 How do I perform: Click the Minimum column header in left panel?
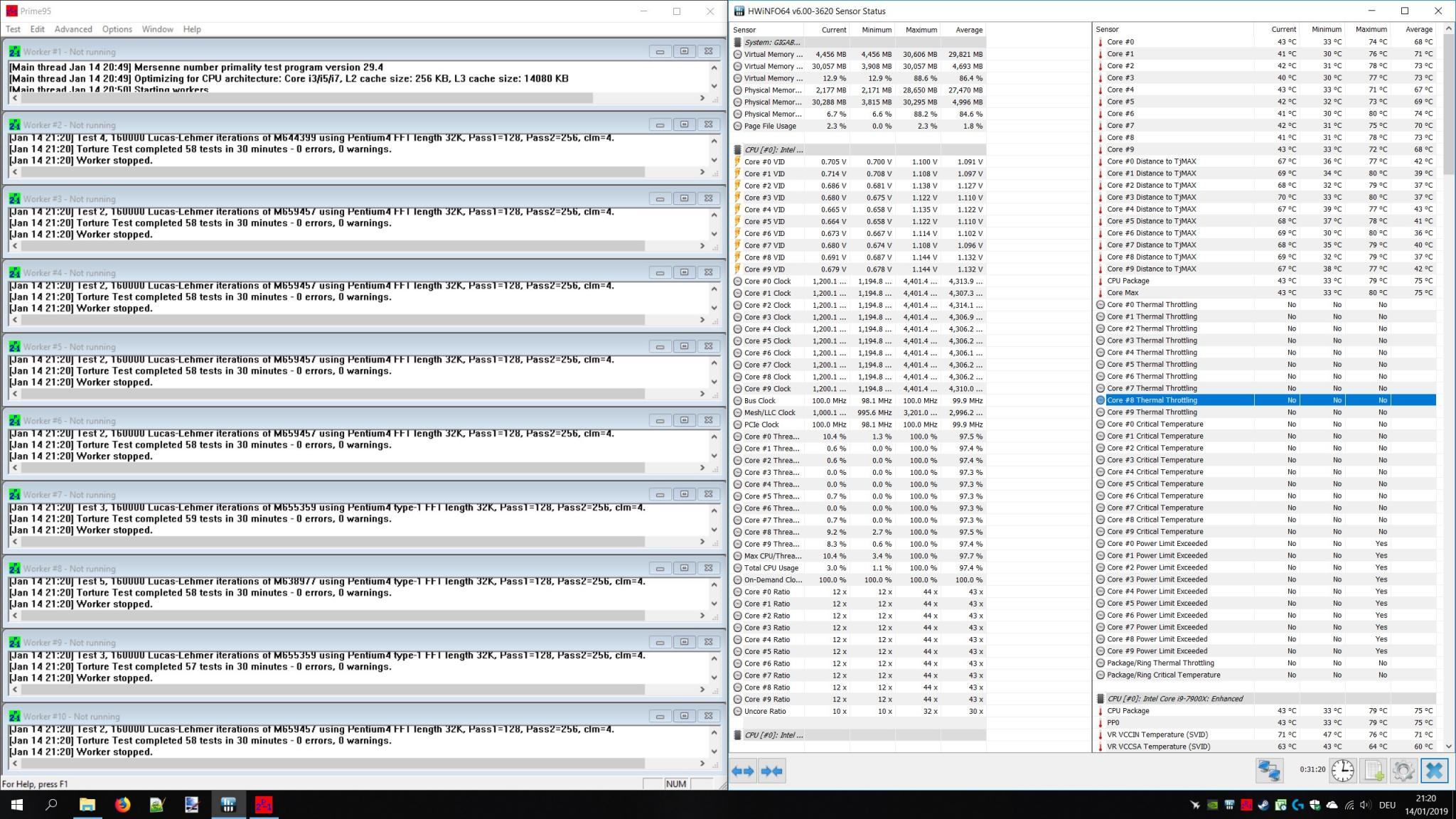[872, 30]
